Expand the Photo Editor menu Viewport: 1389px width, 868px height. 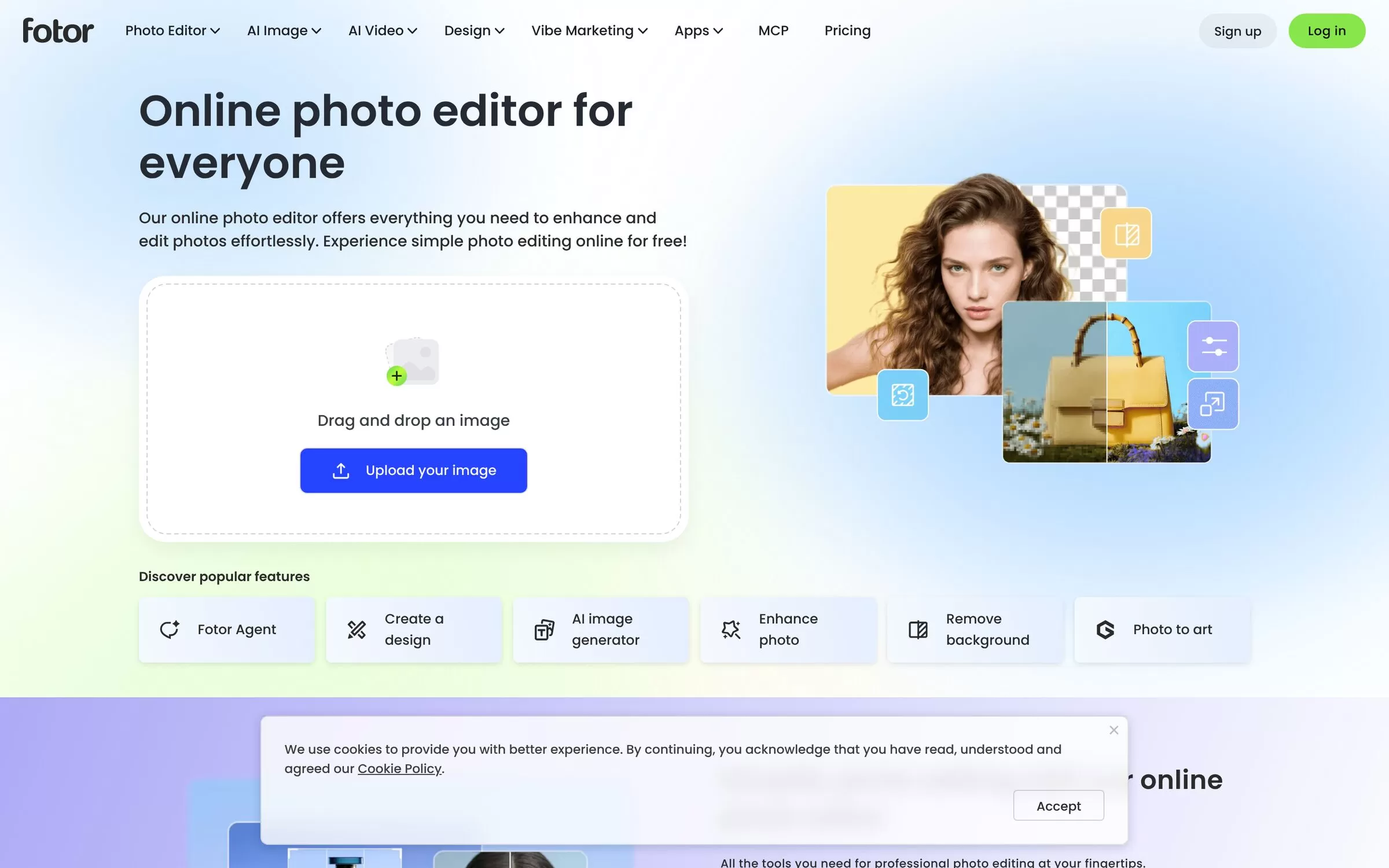point(172,31)
